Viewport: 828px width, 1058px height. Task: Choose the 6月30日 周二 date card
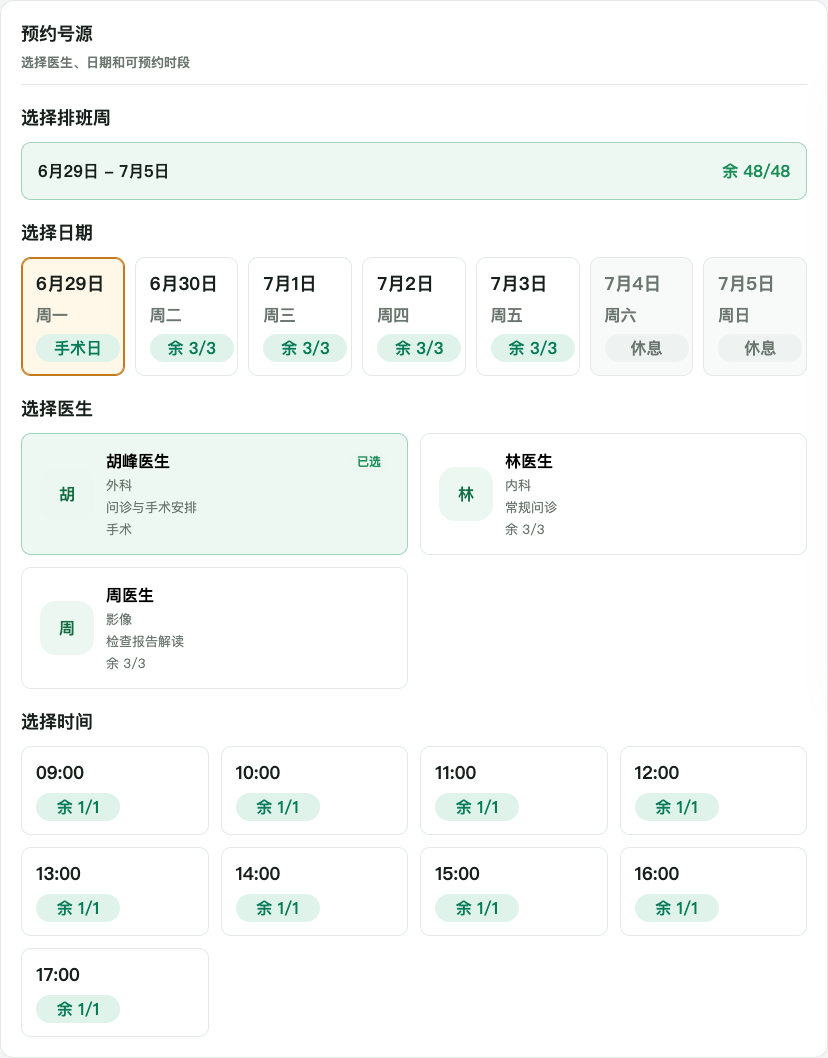point(186,316)
